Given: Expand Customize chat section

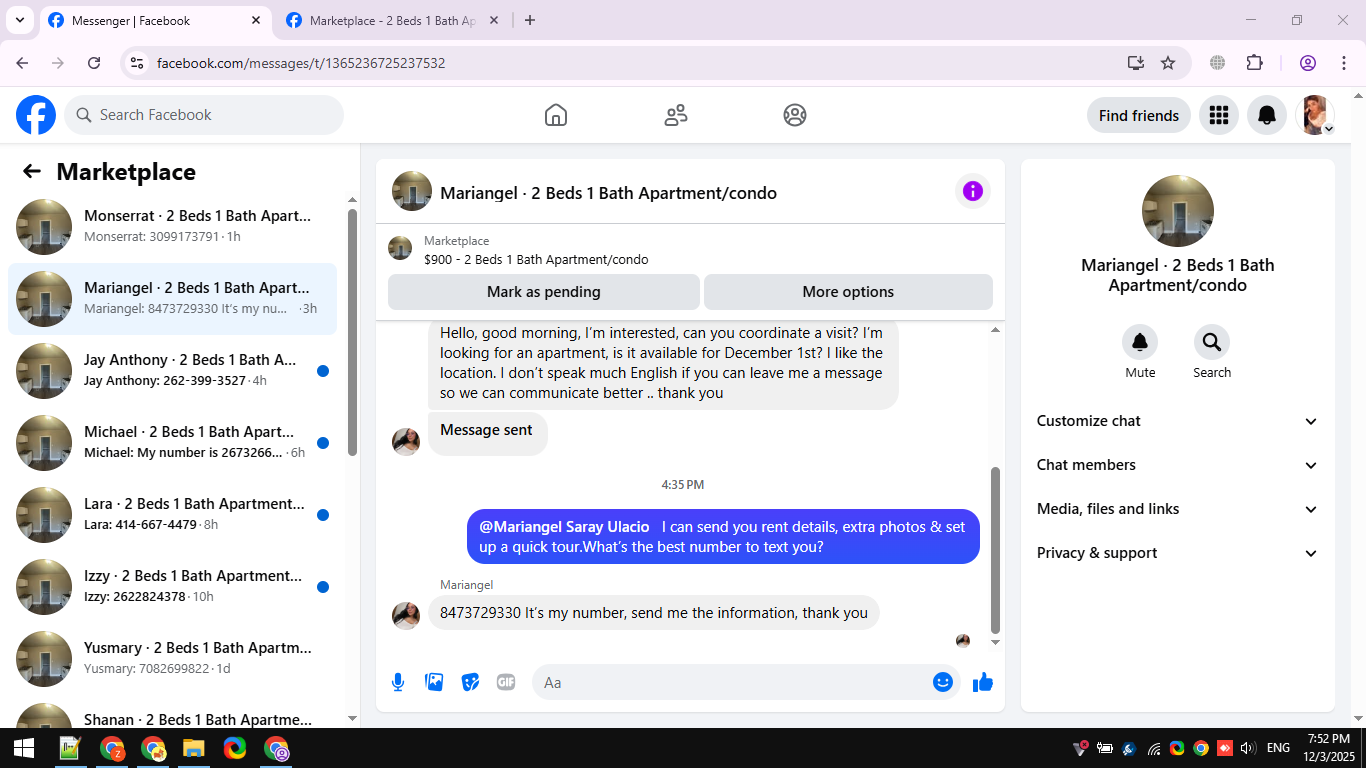Looking at the screenshot, I should coord(1178,421).
